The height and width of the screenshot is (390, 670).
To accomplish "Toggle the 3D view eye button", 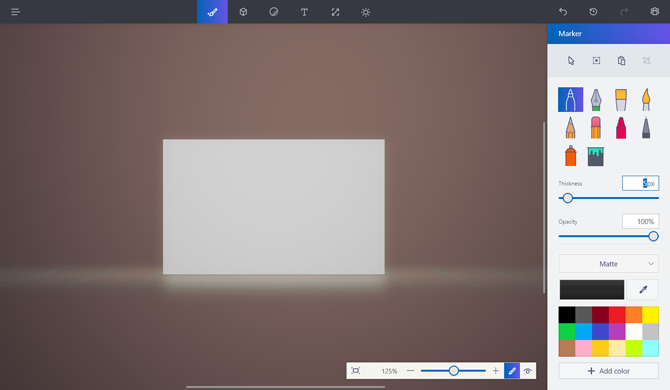I will coord(528,371).
